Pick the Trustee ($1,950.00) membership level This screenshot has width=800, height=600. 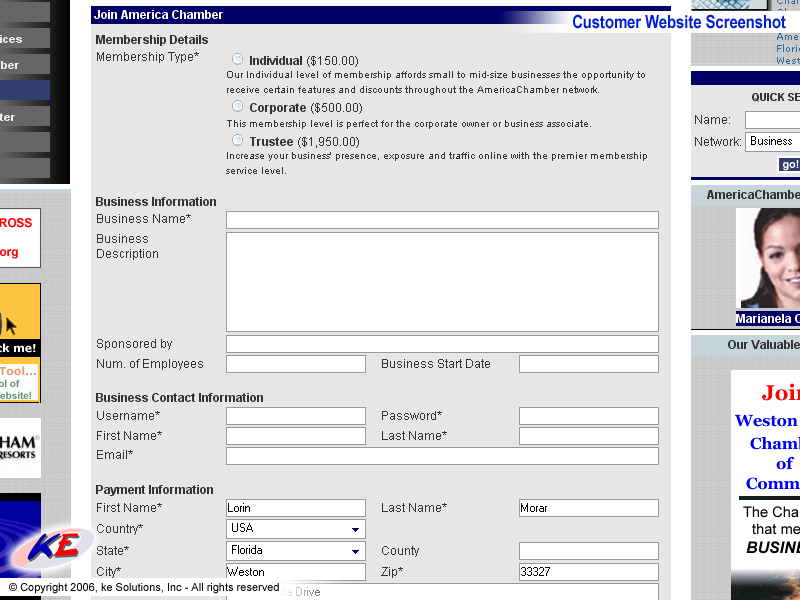pyautogui.click(x=237, y=140)
